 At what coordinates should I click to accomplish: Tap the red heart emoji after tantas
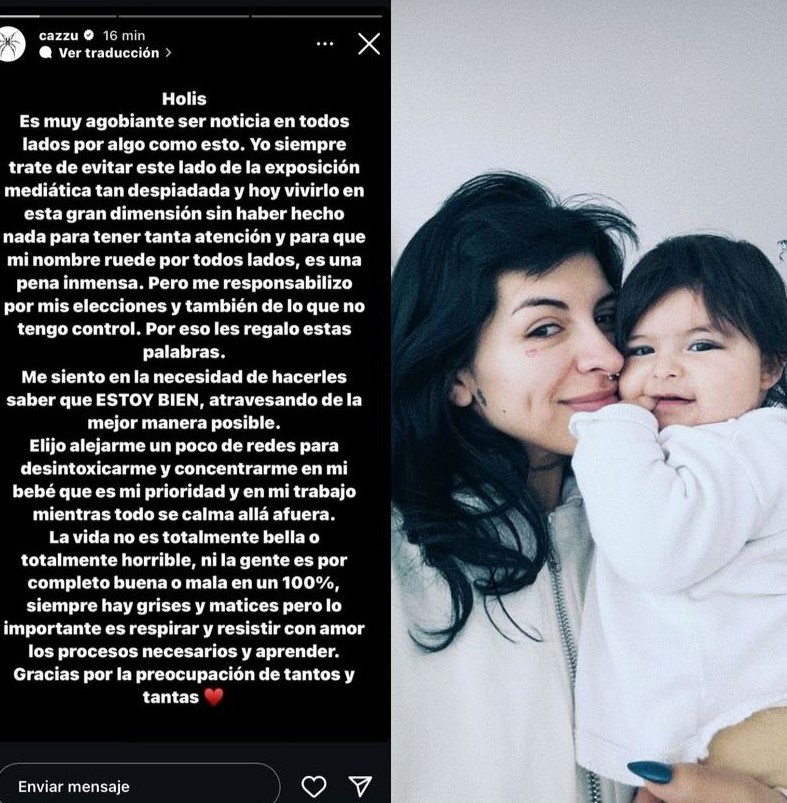click(x=214, y=697)
